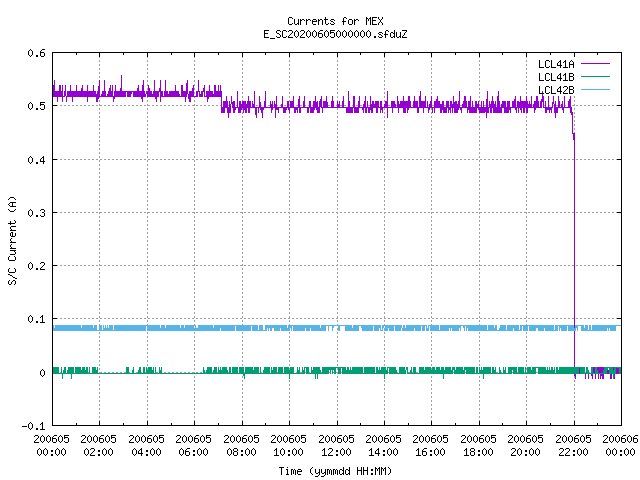
Task: Click the 200606 00:00 x-axis tick label
Action: pyautogui.click(x=620, y=445)
